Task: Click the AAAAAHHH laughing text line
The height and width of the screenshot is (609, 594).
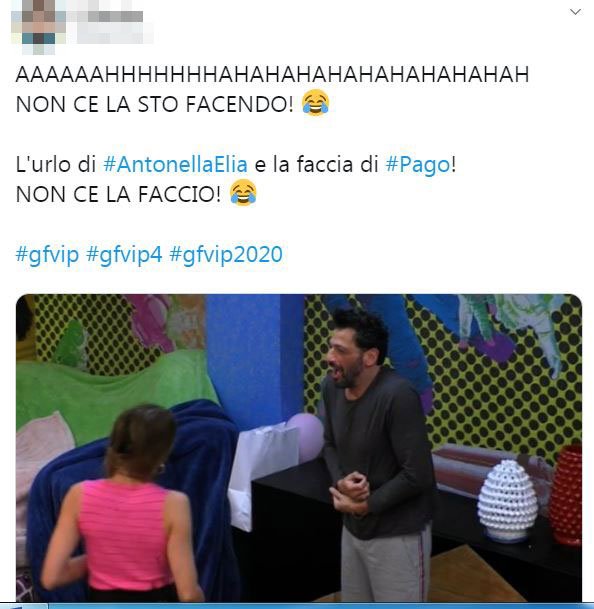Action: pos(272,74)
